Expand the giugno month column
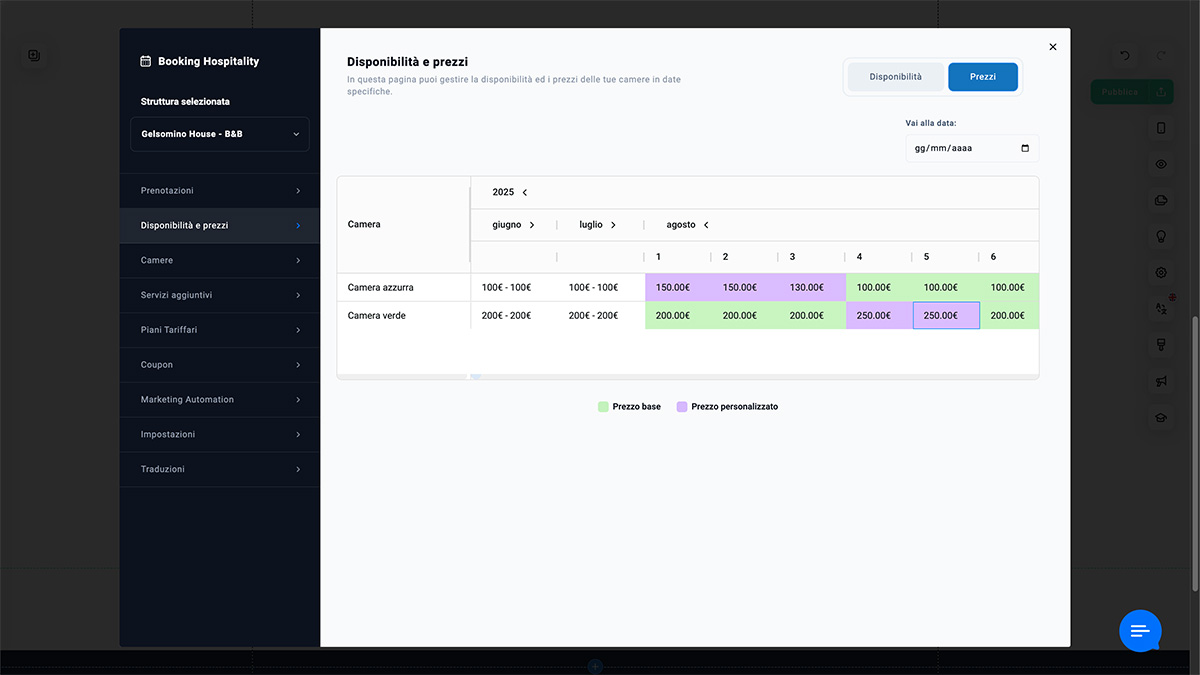 click(x=531, y=225)
